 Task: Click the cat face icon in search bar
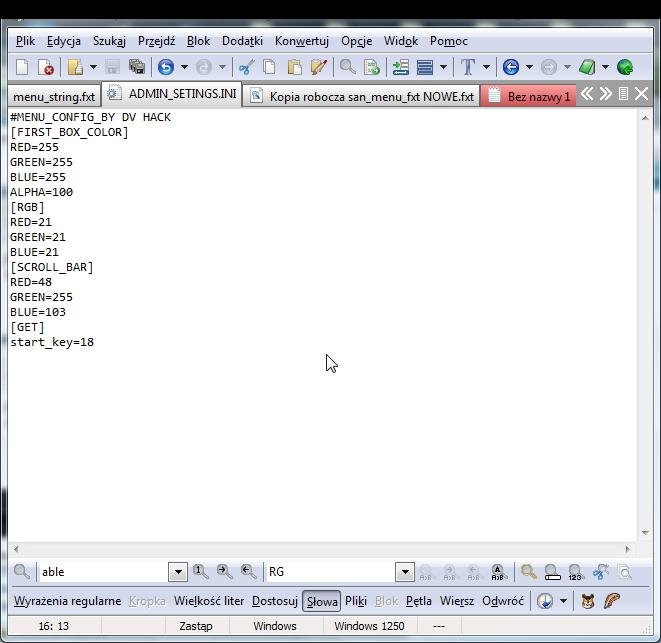[588, 601]
